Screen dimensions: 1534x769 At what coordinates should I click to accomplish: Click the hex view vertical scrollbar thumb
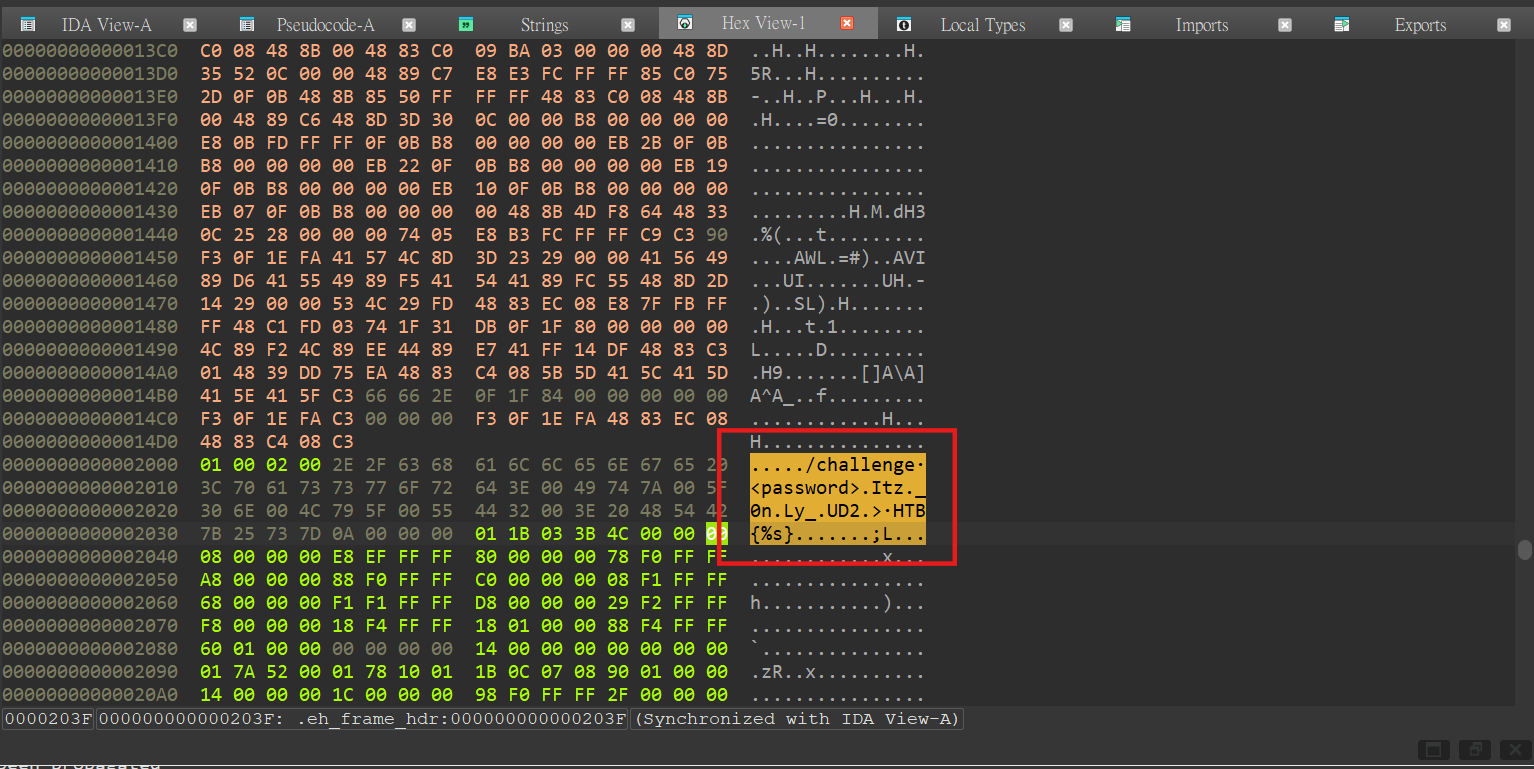click(1524, 549)
